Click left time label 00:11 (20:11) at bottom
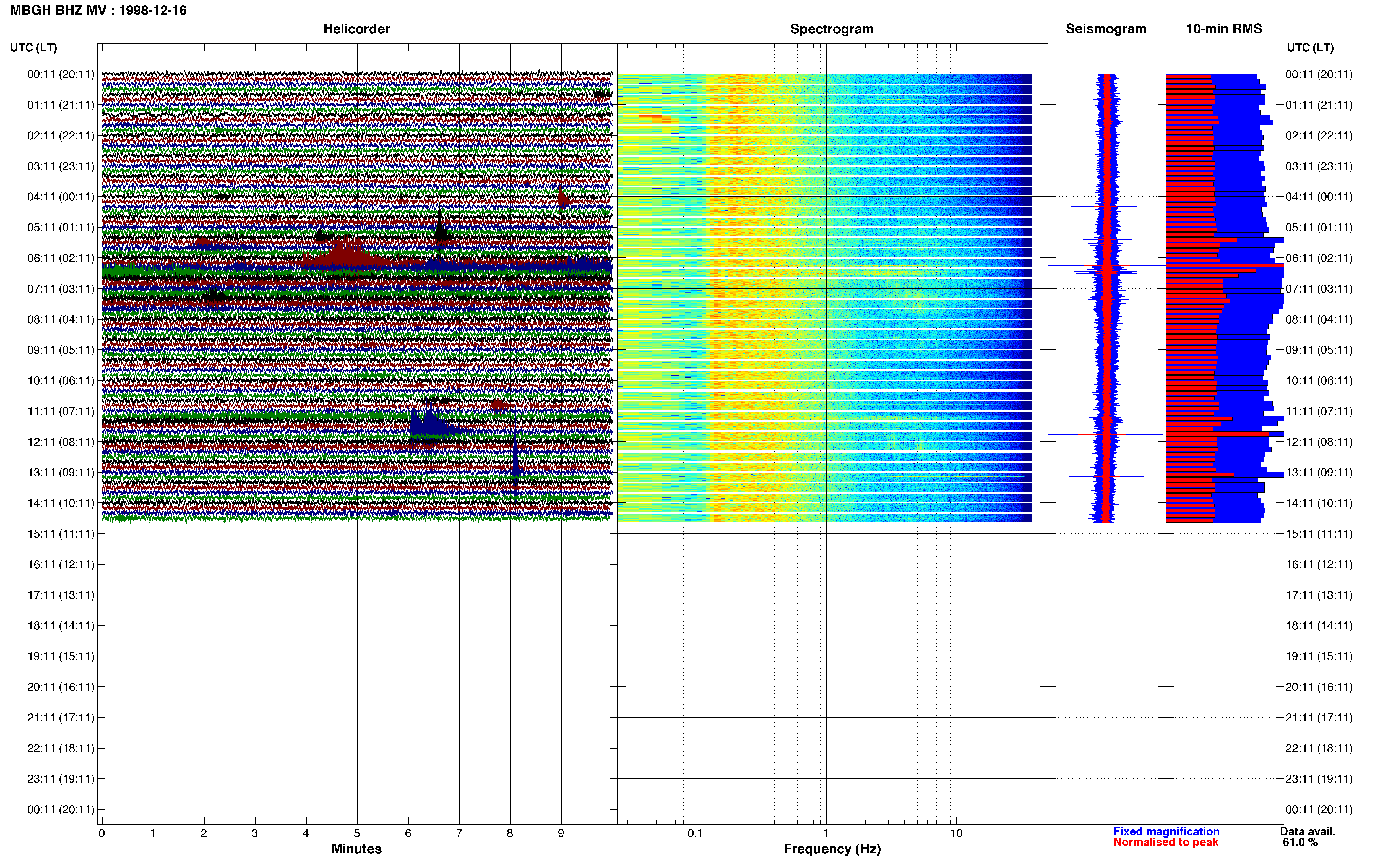The image size is (1388, 868). [61, 809]
